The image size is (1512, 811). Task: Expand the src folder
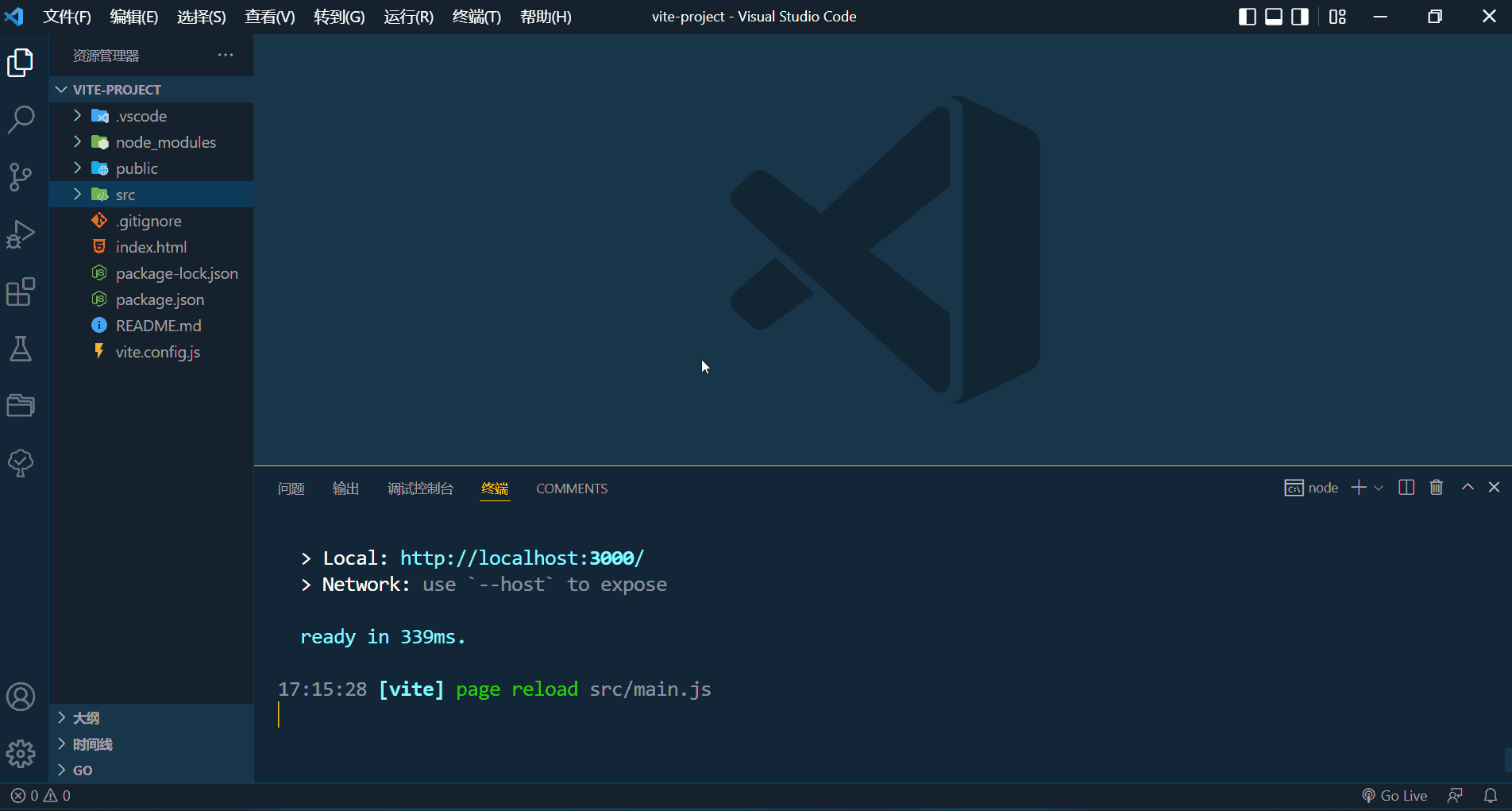151,195
